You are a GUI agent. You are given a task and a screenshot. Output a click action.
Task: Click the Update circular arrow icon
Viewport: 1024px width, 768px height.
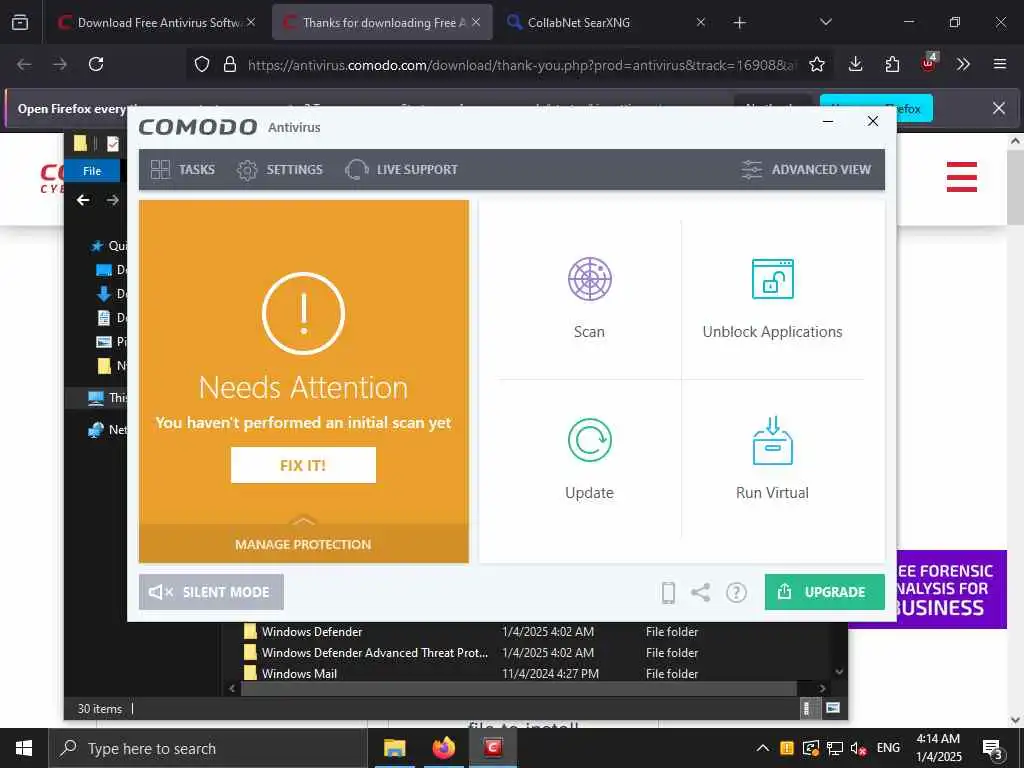coord(589,440)
